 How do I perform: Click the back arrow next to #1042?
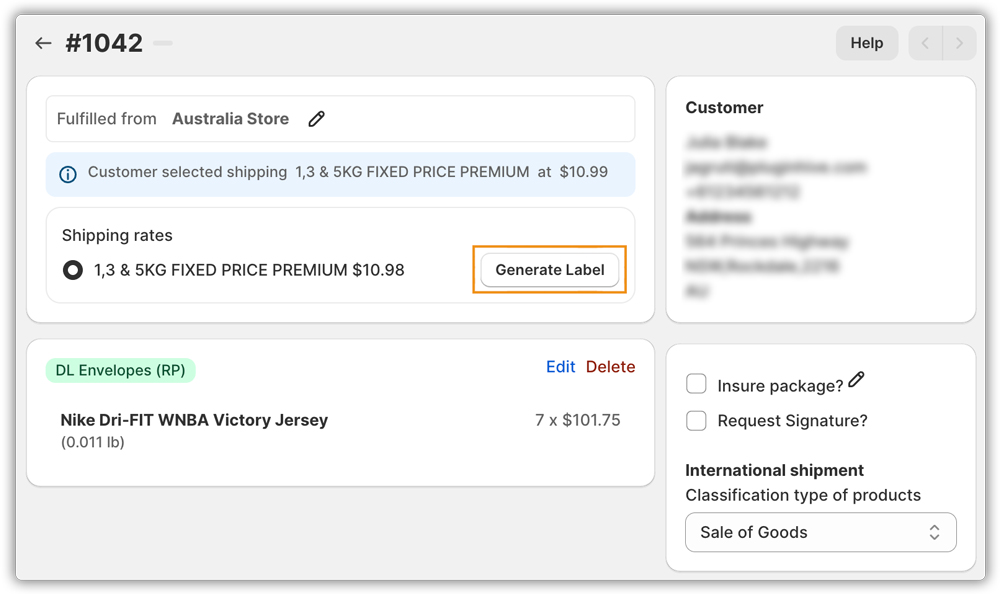42,43
